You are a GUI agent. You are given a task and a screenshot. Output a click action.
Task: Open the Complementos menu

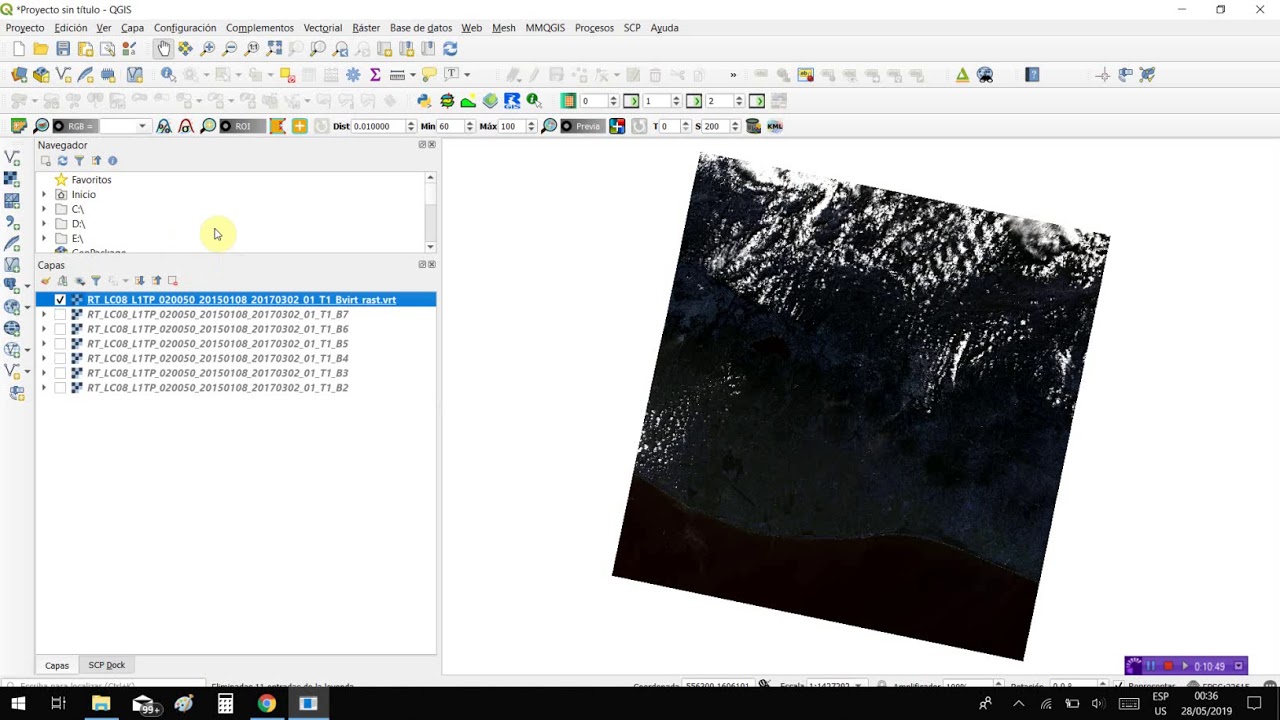260,28
